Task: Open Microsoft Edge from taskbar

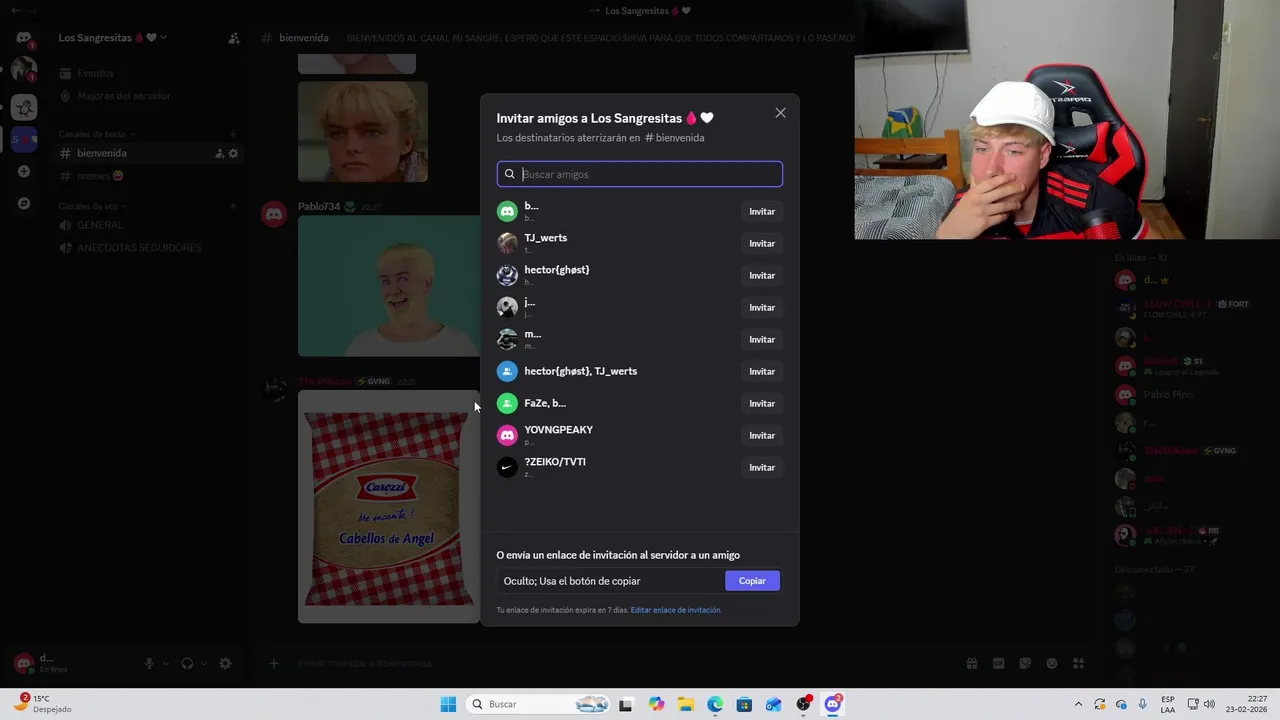Action: [715, 704]
